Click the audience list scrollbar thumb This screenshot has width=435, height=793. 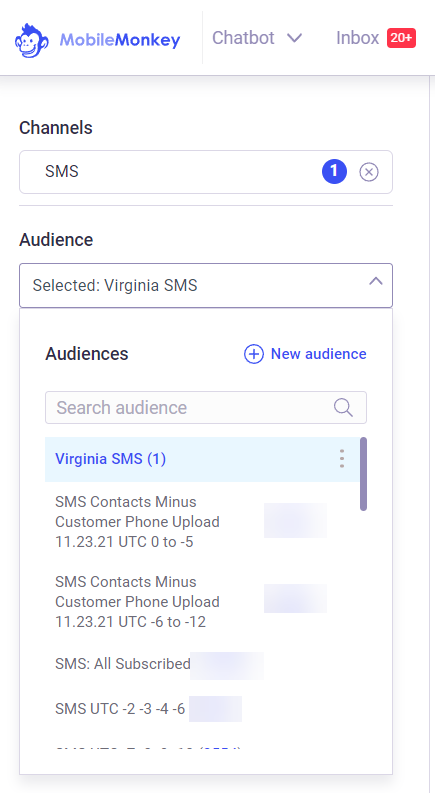click(x=363, y=474)
